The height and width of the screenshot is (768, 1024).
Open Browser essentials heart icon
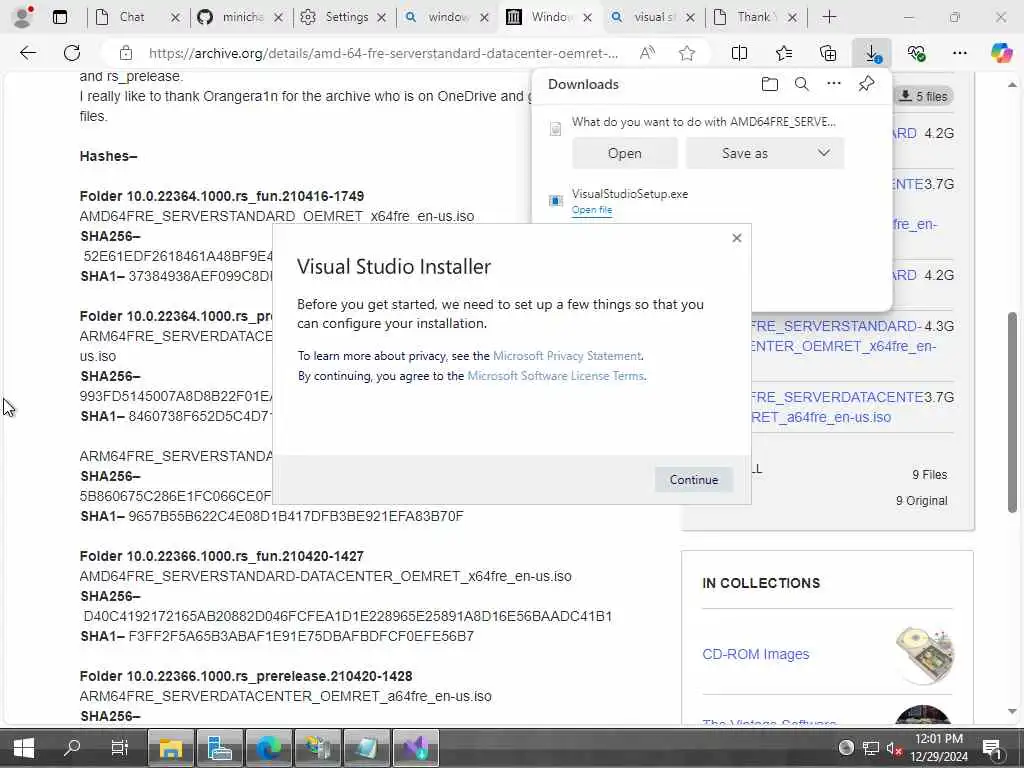pos(916,54)
